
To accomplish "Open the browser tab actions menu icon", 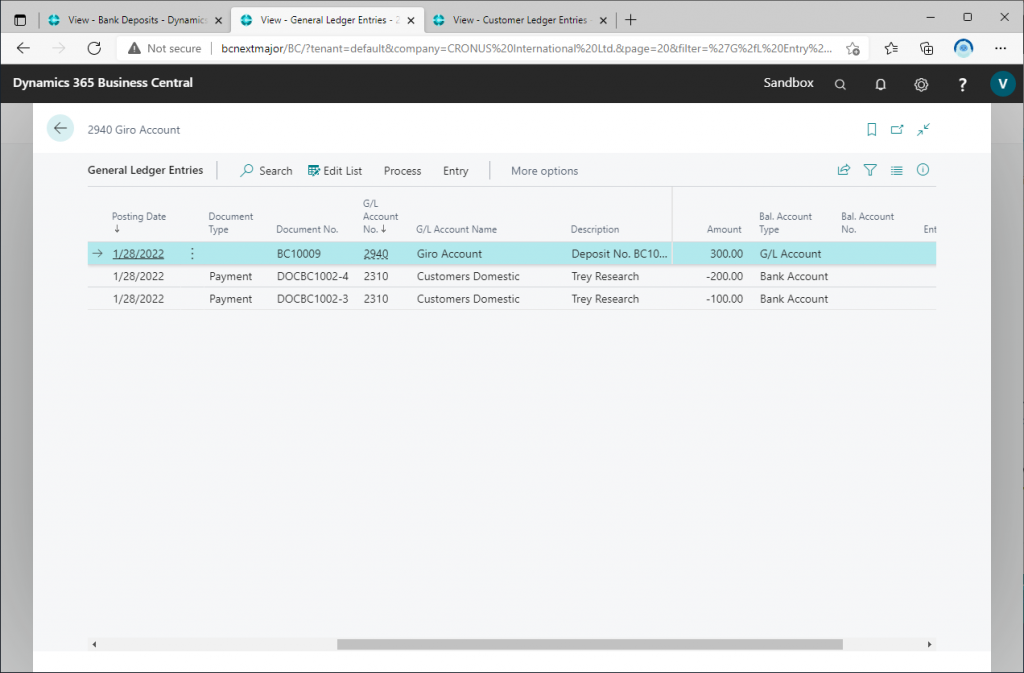I will pyautogui.click(x=20, y=20).
